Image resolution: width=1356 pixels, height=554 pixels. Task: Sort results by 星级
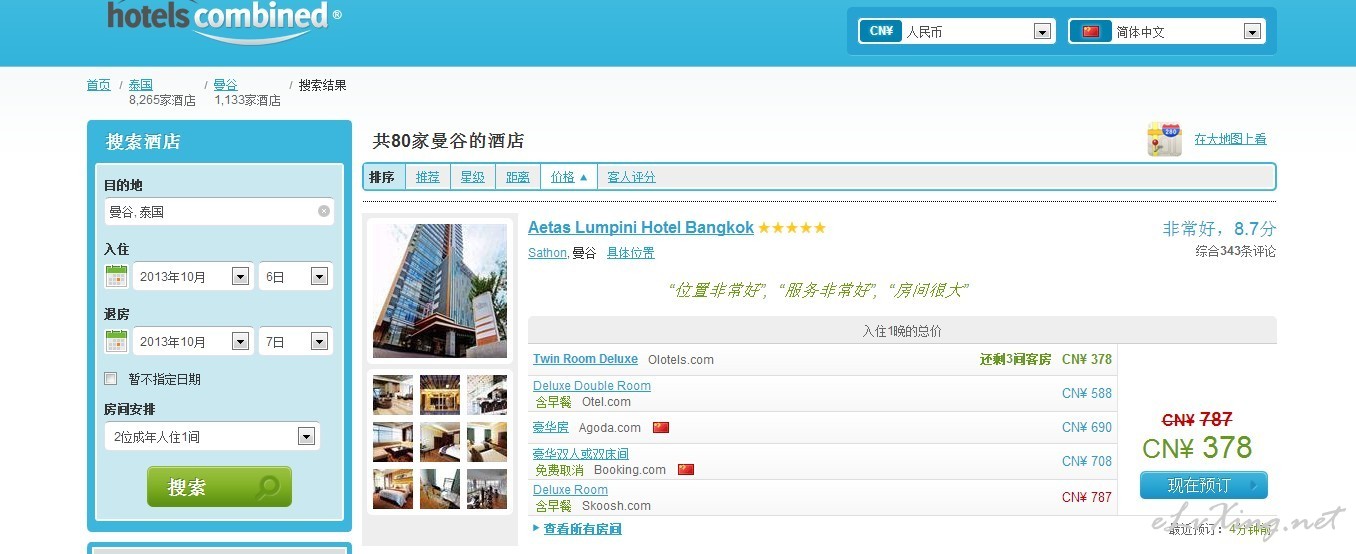pyautogui.click(x=472, y=177)
